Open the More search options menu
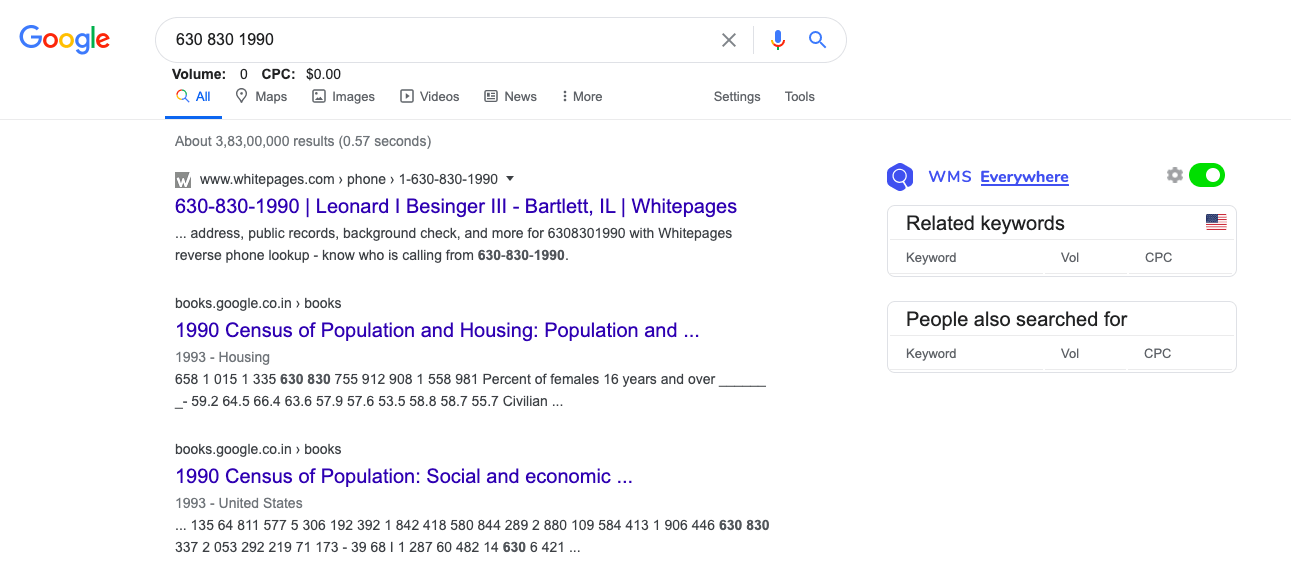The height and width of the screenshot is (569, 1291). click(582, 97)
